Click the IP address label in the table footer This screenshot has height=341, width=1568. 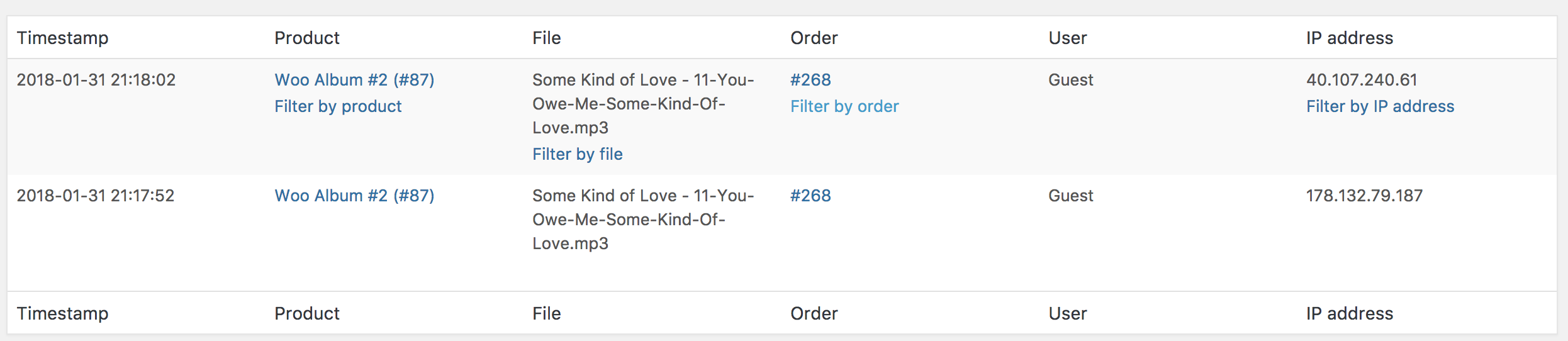[x=1349, y=313]
